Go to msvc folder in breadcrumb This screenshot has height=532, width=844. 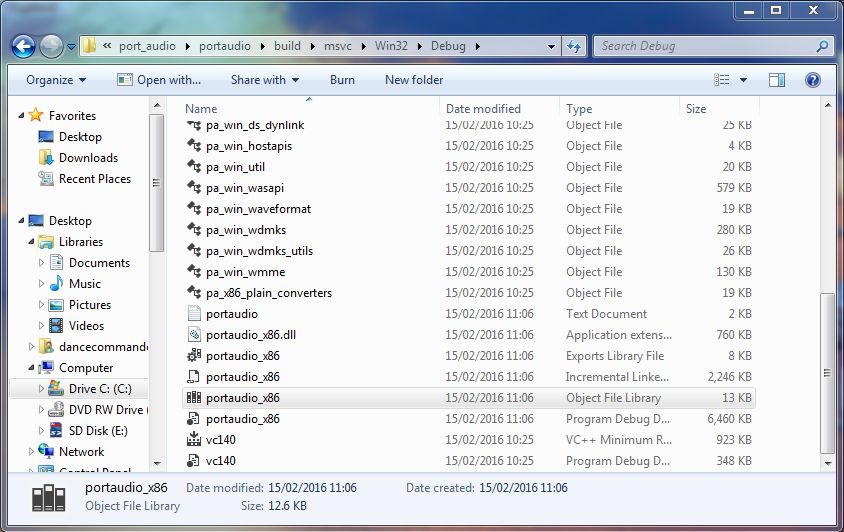(x=338, y=46)
